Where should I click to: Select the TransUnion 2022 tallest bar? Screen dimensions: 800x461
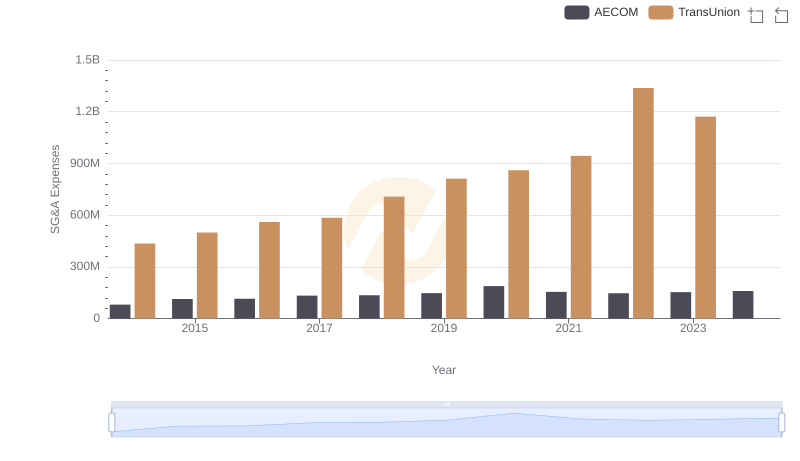643,203
